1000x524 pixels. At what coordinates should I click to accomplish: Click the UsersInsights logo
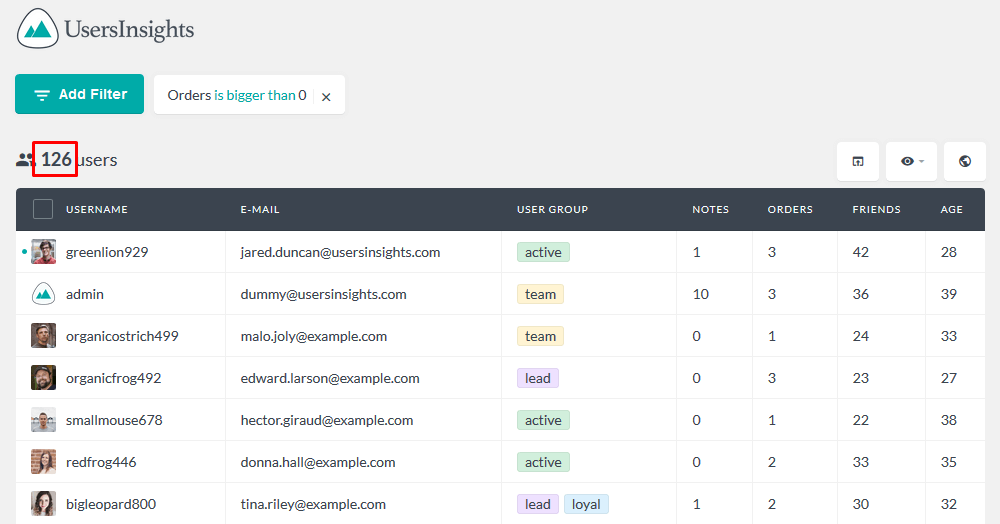click(x=105, y=29)
